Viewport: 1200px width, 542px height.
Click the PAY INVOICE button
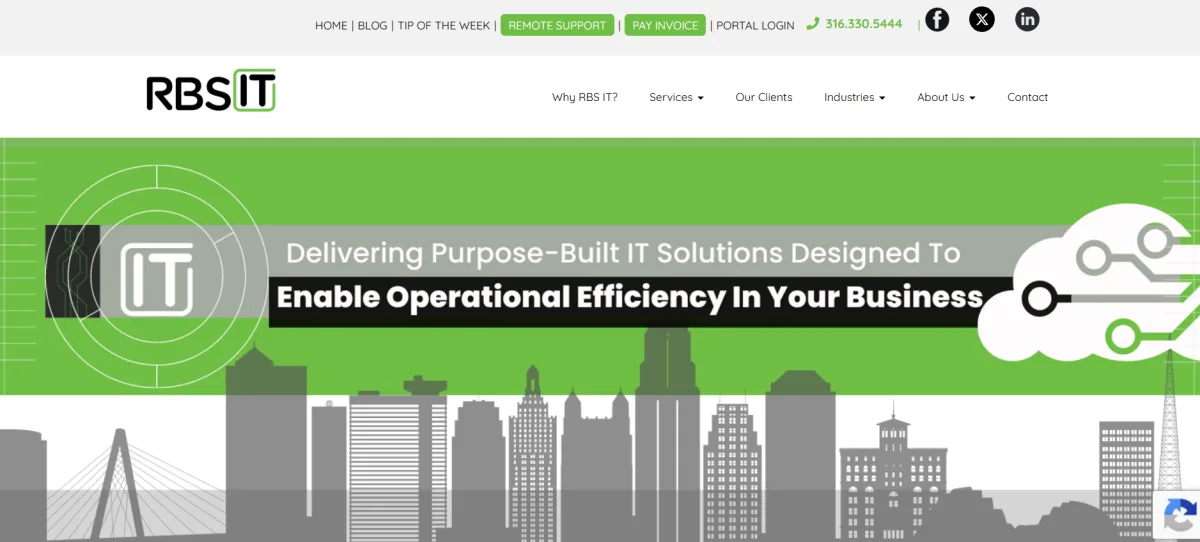click(x=665, y=25)
